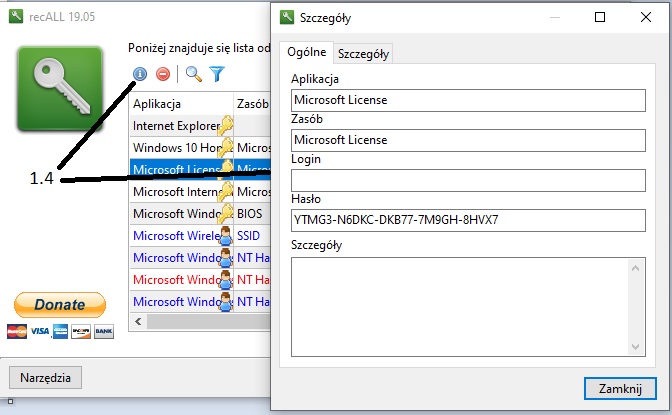Click the blue info details toolbar icon
672x415 pixels.
pyautogui.click(x=140, y=74)
